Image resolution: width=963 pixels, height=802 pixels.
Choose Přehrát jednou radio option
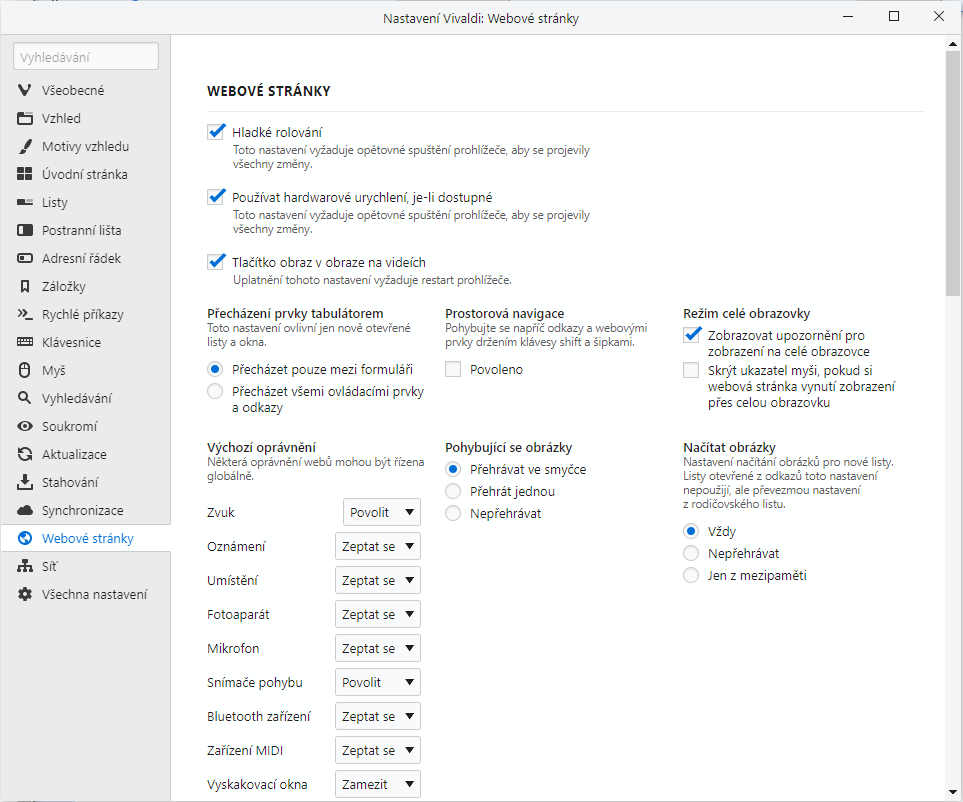453,491
